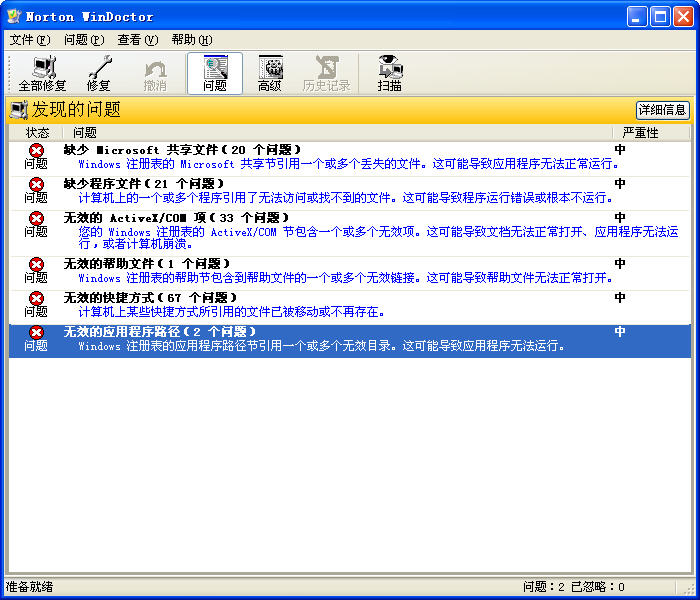Click the red error icon beside 缺少程序文件
Viewport: 700px width, 600px height.
(36, 184)
